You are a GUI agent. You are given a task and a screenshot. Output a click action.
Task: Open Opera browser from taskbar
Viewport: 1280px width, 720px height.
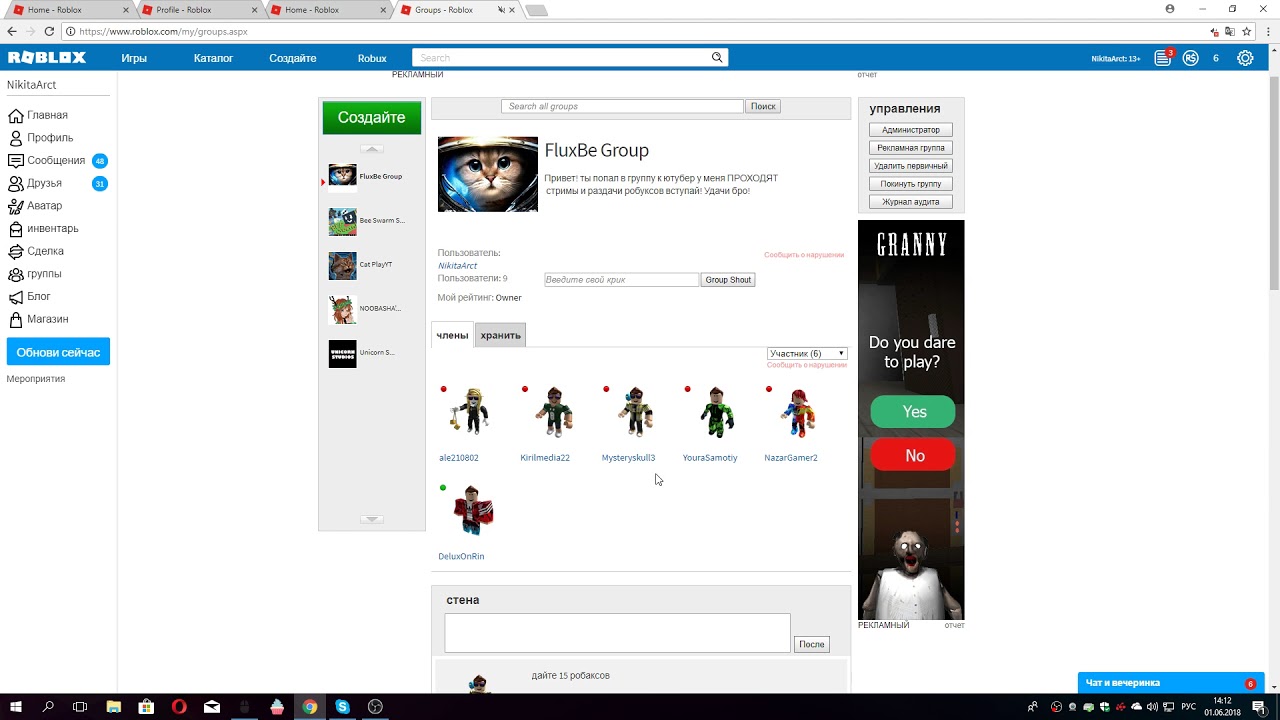179,706
